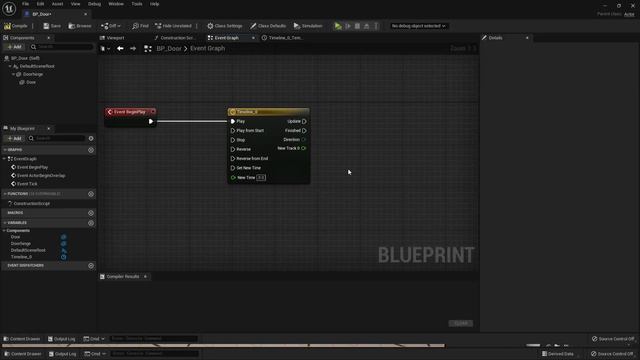Select BP_Door (Self) in Components

22,58
